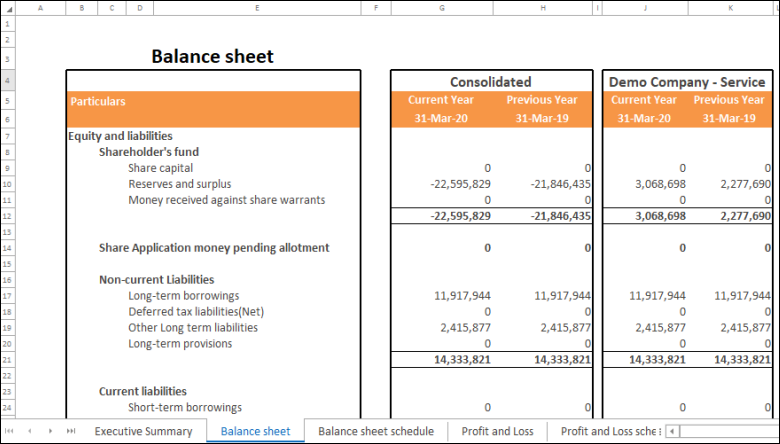
Task: Open the Profit and Loss tab
Action: click(497, 431)
